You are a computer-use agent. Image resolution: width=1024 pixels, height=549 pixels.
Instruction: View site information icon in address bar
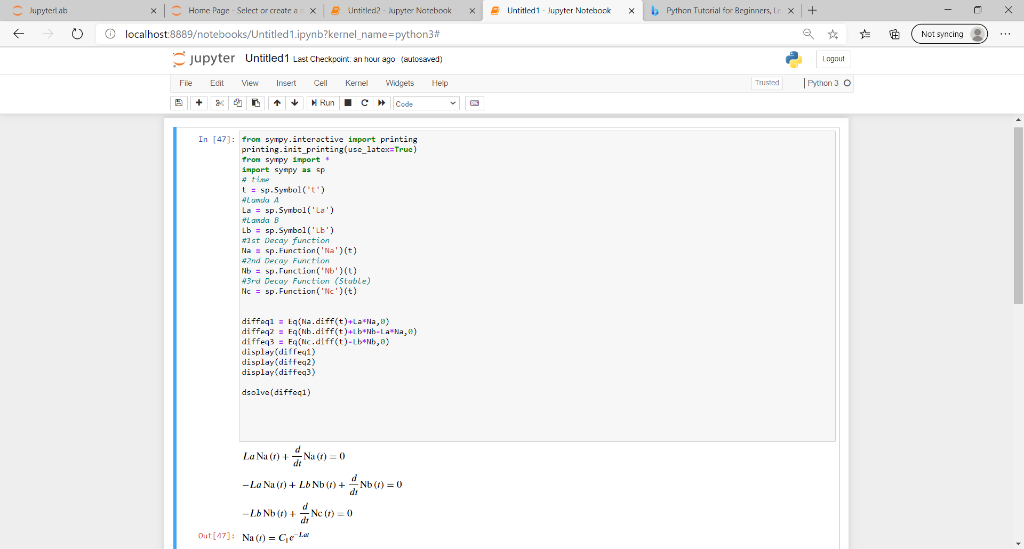coord(110,34)
